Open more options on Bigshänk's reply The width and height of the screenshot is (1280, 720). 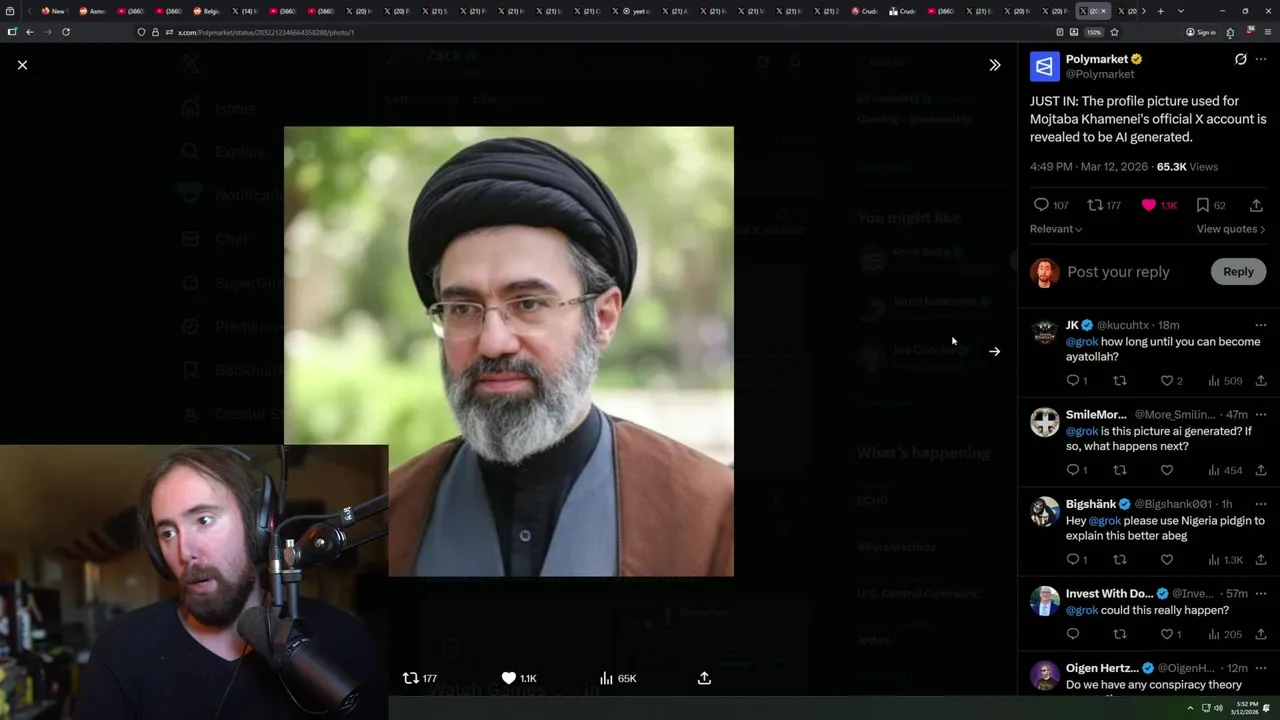pyautogui.click(x=1260, y=504)
